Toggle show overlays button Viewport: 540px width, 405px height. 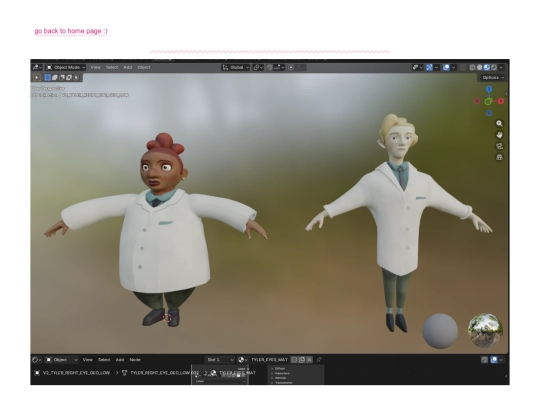[446, 68]
